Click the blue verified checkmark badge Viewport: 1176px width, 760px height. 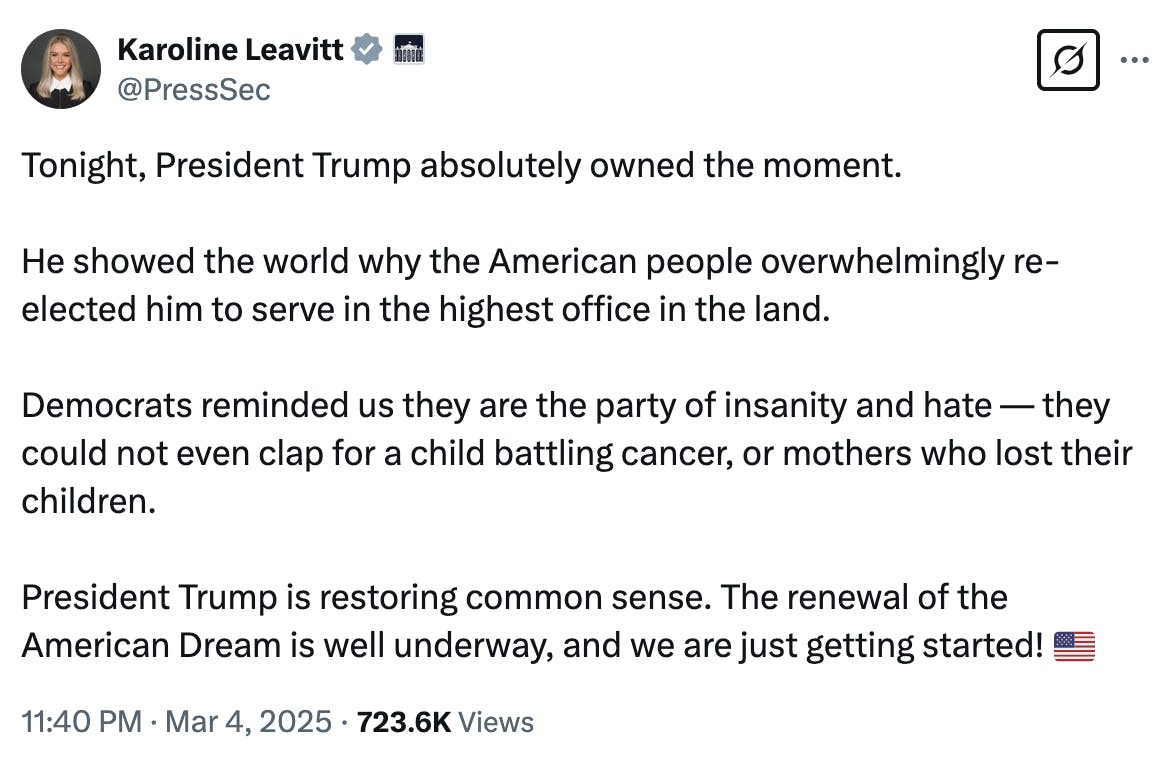click(367, 48)
